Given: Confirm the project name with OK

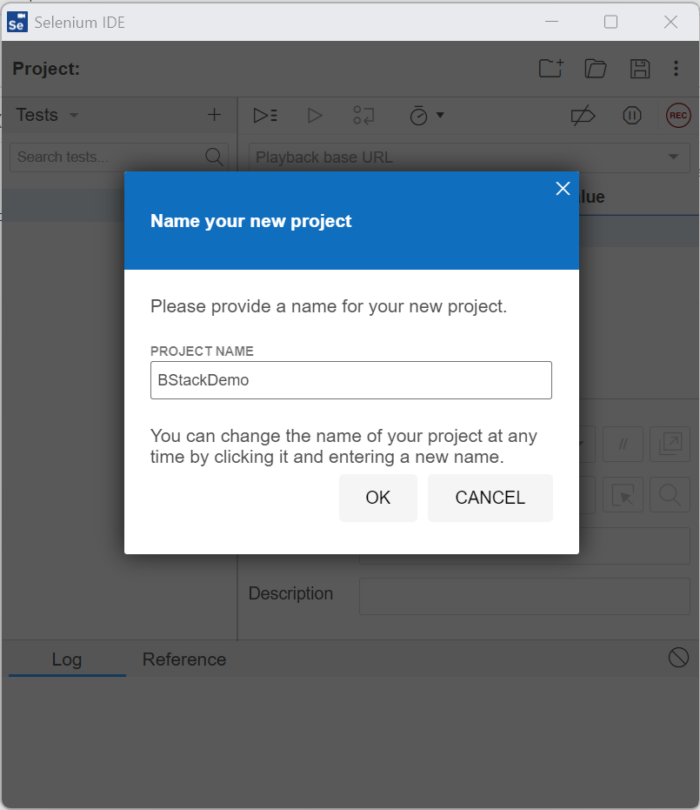Looking at the screenshot, I should [x=378, y=496].
